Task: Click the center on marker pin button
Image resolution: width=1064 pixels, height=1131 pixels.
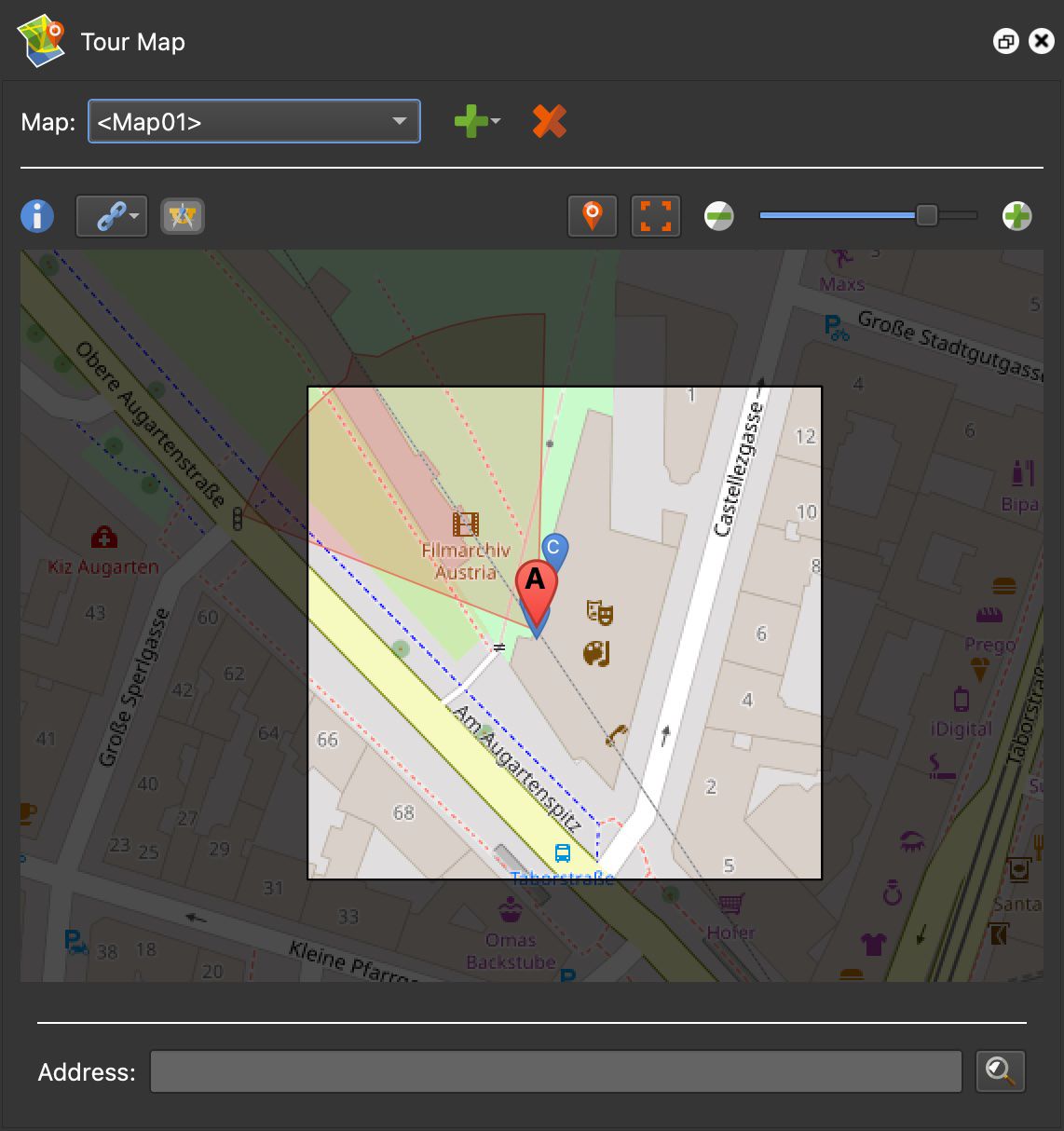Action: [592, 216]
